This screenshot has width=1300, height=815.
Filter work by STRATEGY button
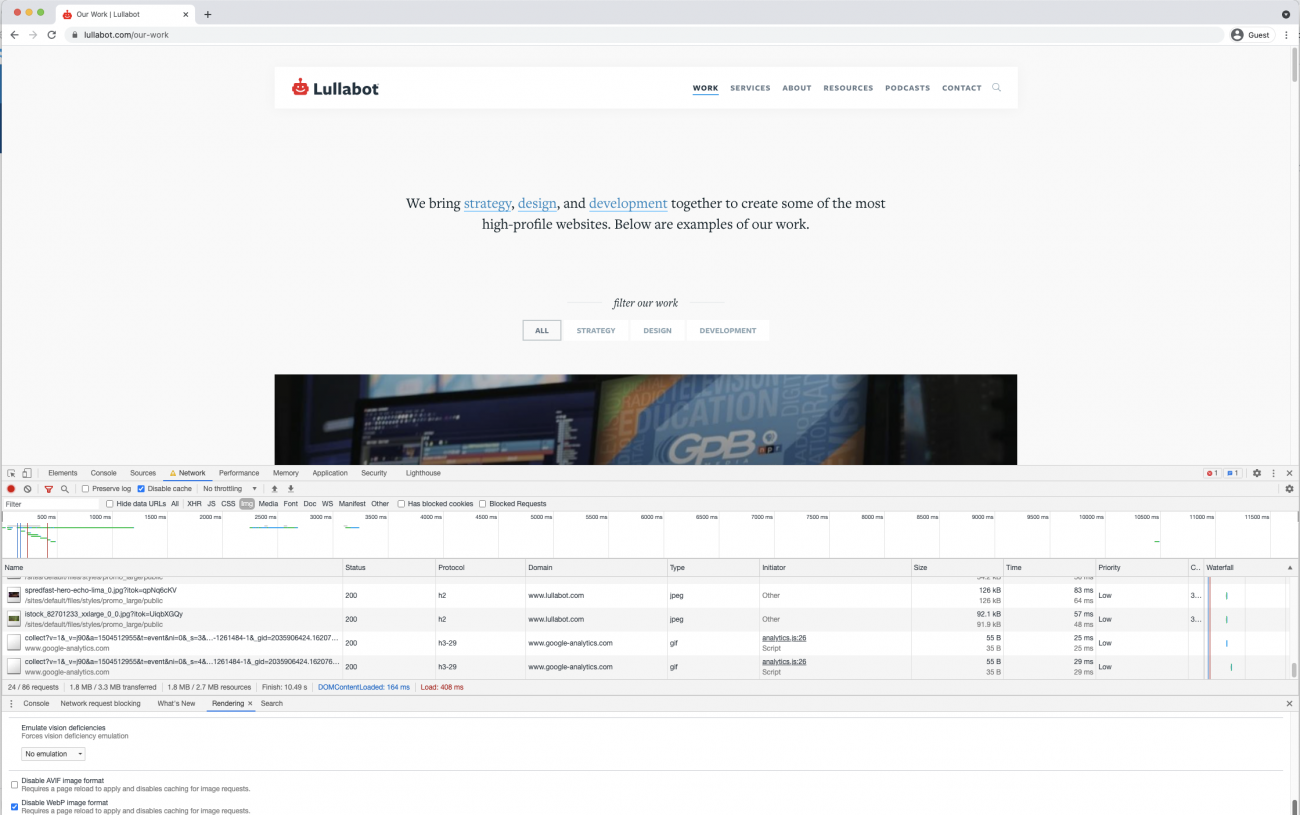(x=596, y=330)
